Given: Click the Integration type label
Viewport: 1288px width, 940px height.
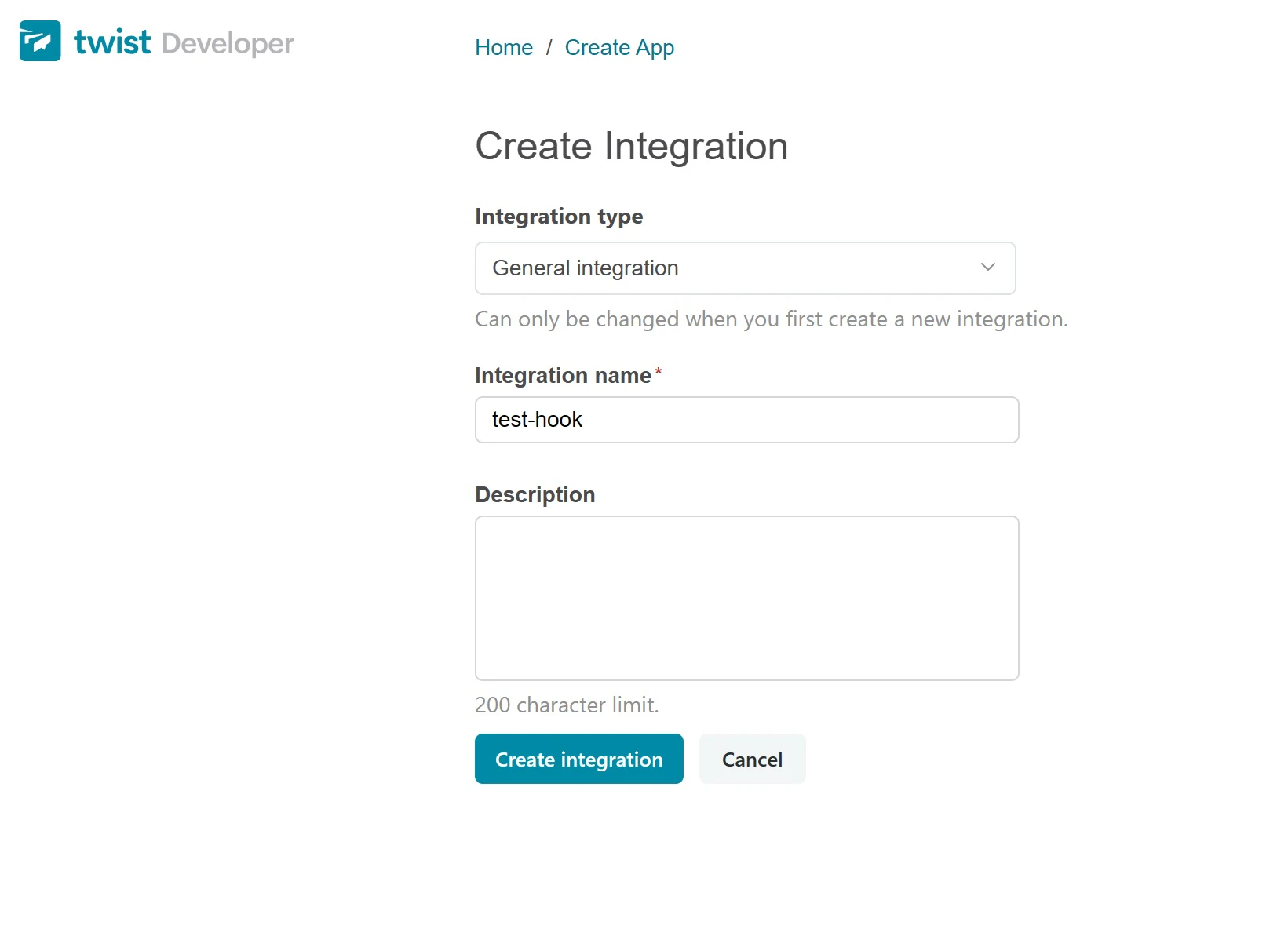Looking at the screenshot, I should point(559,217).
